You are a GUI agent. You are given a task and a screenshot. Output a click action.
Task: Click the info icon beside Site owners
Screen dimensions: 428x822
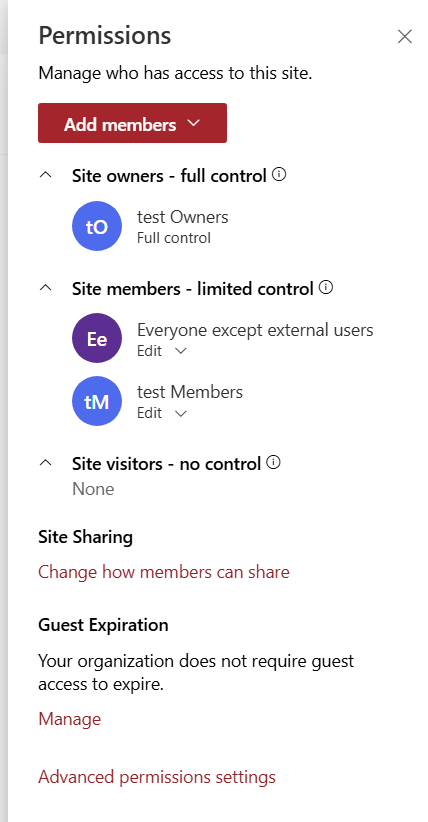click(x=280, y=175)
